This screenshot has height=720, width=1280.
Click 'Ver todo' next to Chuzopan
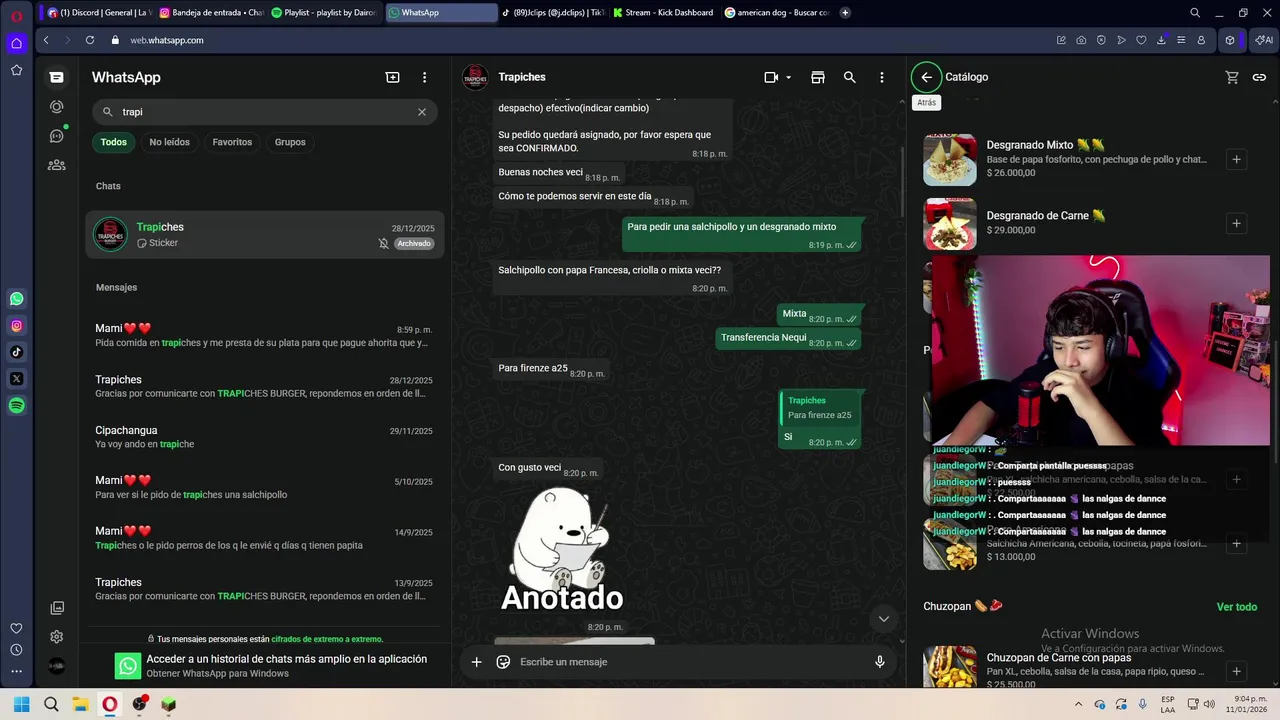pyautogui.click(x=1236, y=607)
